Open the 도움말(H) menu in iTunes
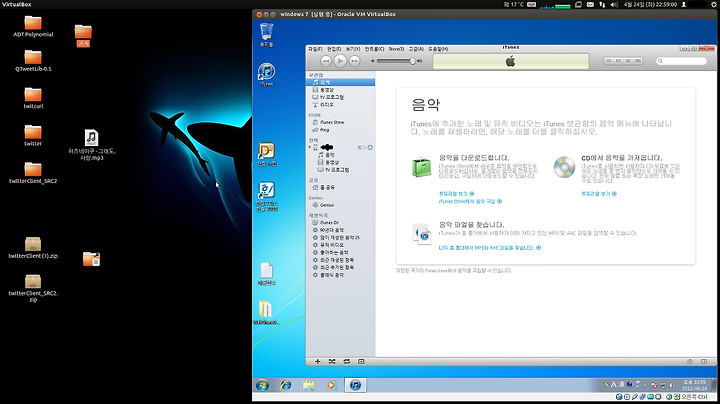720x404 pixels. [438, 49]
